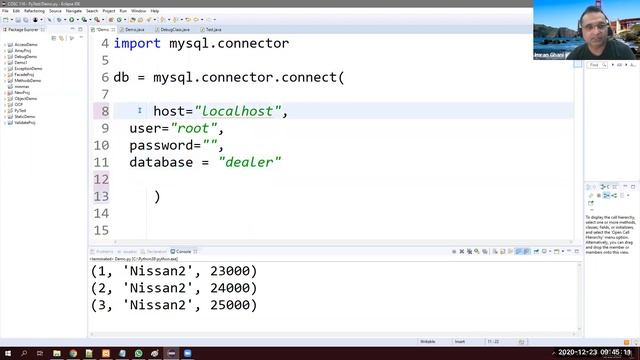
Task: Click the taskbar search icon
Action: (x=24, y=353)
